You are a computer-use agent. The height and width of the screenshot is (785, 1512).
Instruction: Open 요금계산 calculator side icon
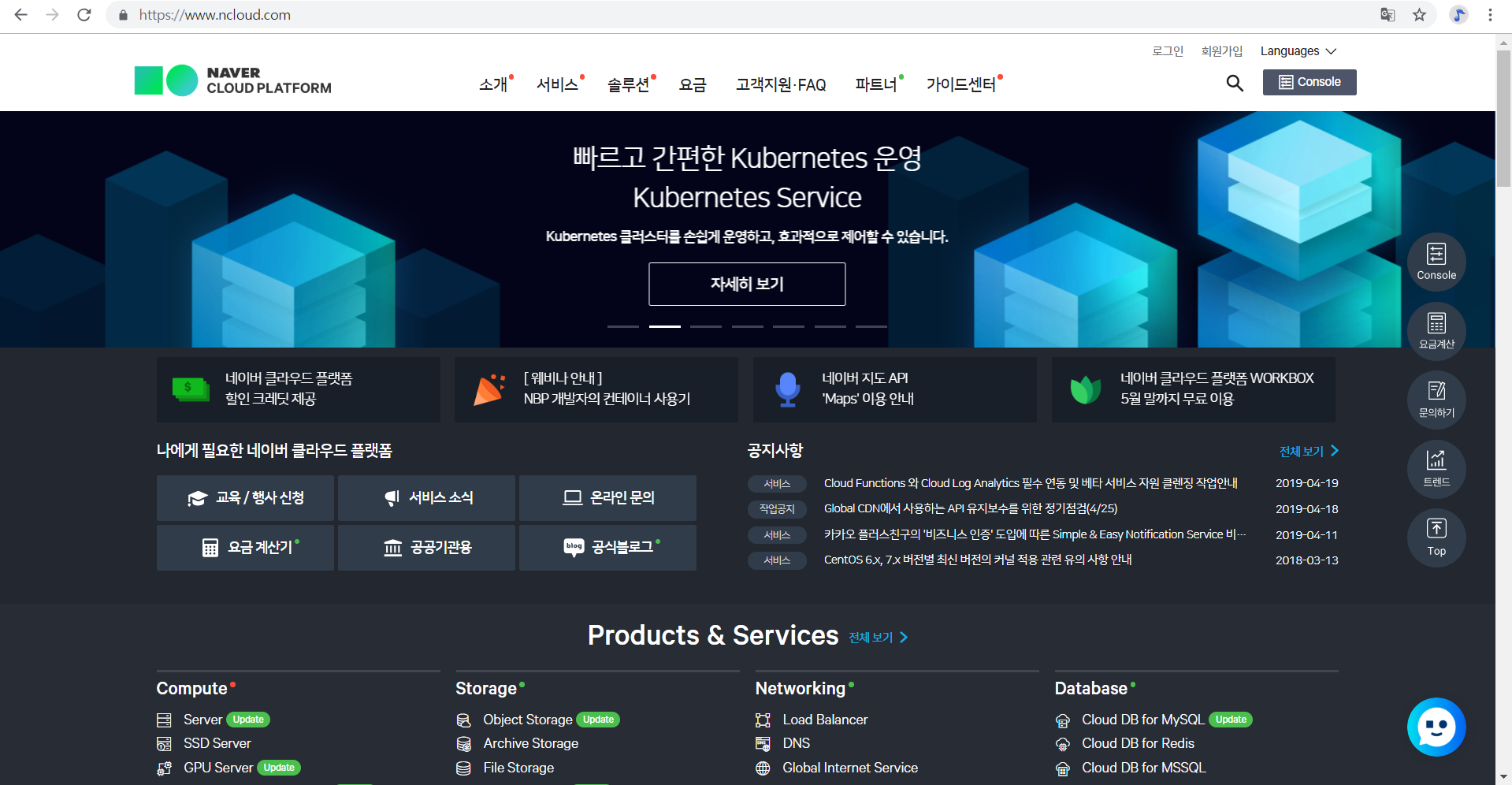point(1436,331)
